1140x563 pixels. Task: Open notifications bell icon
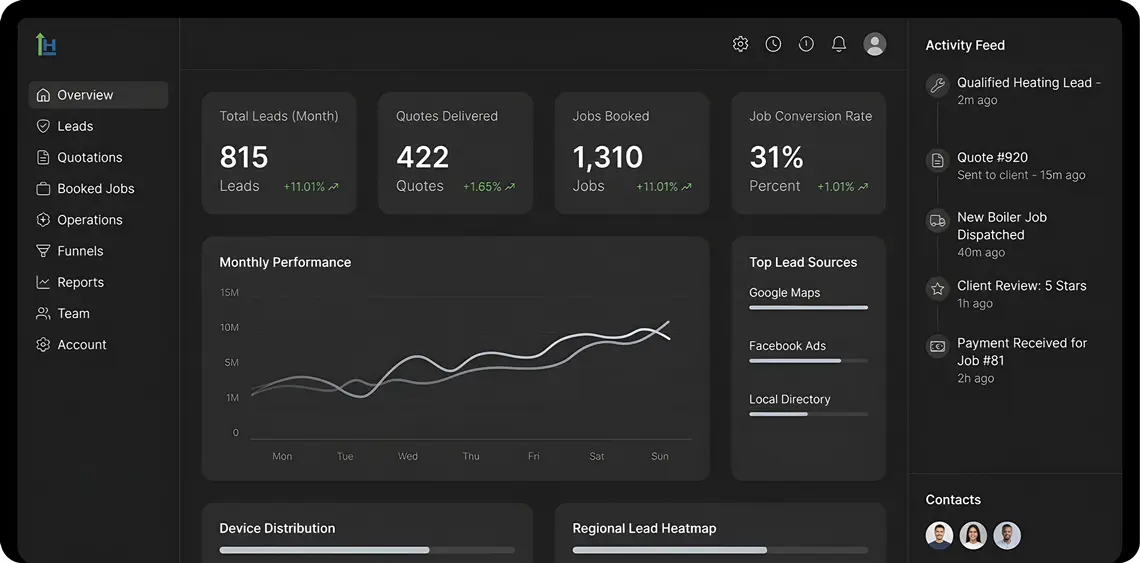pyautogui.click(x=839, y=44)
